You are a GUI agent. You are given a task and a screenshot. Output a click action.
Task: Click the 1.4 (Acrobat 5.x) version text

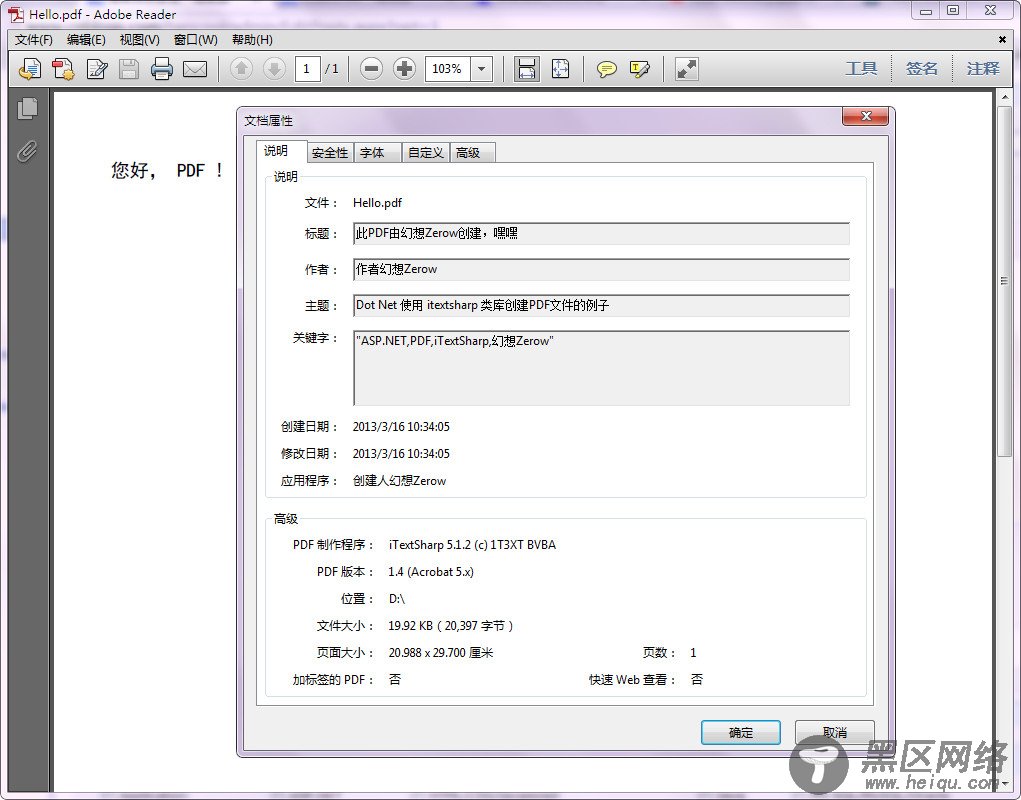[x=431, y=572]
